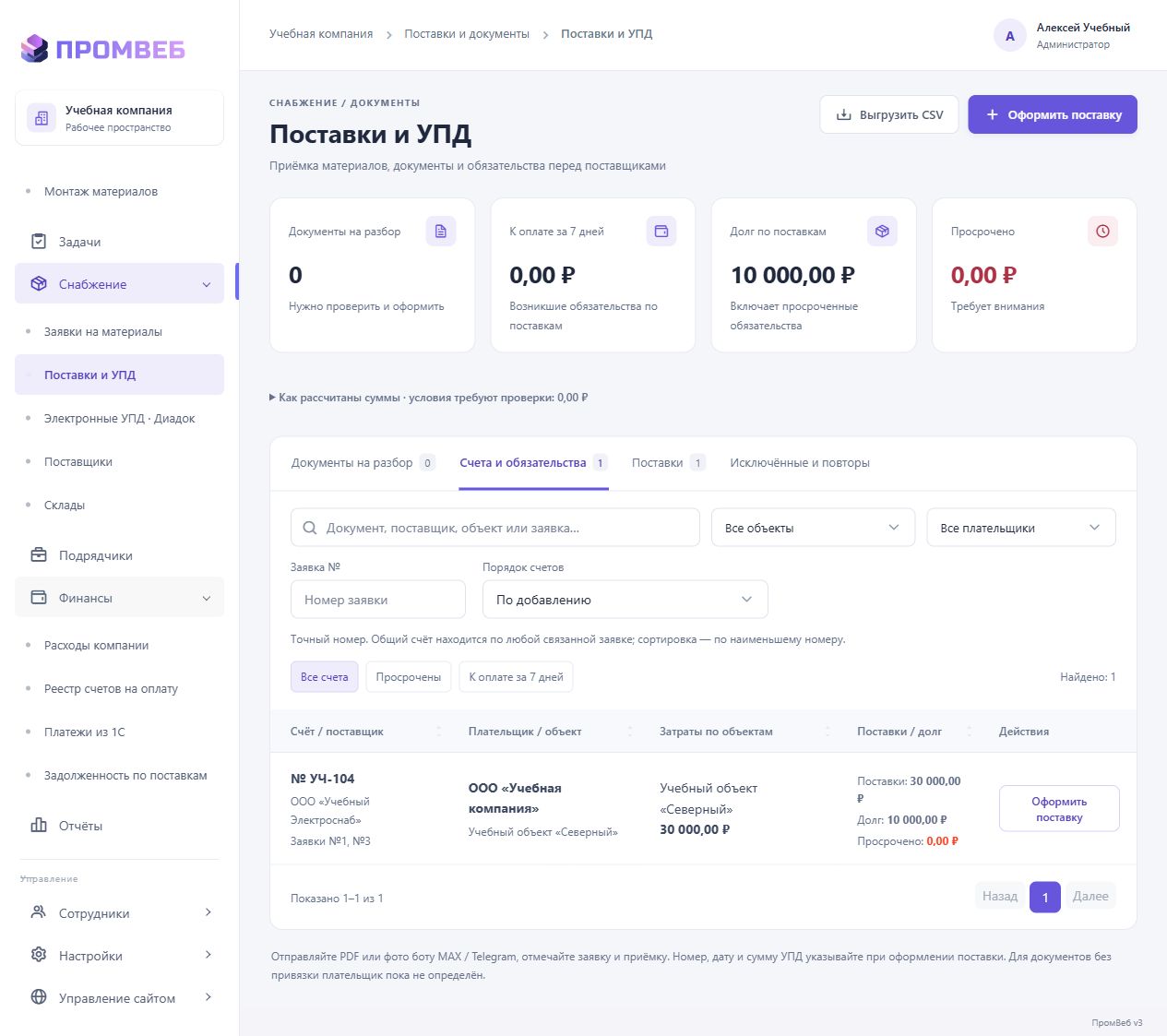Click the clock icon on Просрочено card
The width and height of the screenshot is (1167, 1036).
coord(1102,232)
